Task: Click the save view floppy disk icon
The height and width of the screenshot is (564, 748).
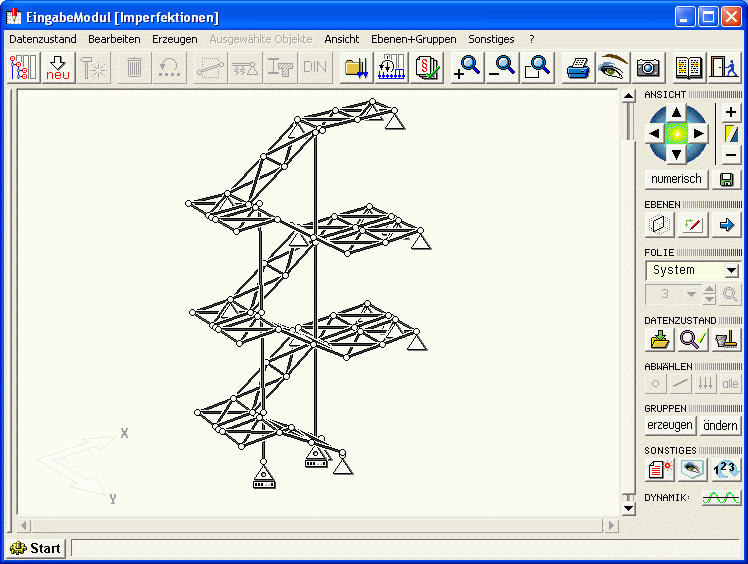Action: pos(727,180)
